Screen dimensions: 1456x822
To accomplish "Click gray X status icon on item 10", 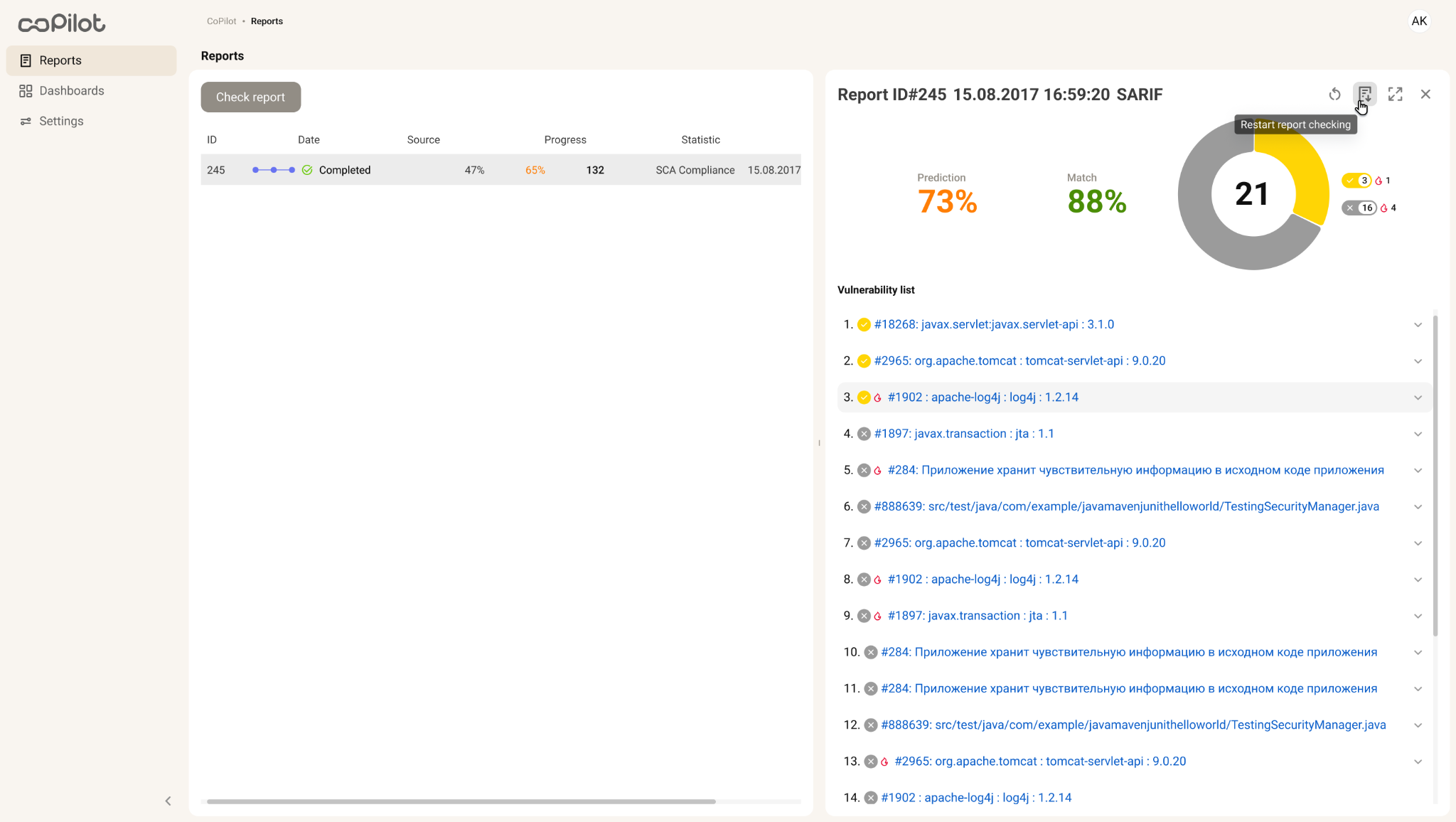I will [x=871, y=652].
